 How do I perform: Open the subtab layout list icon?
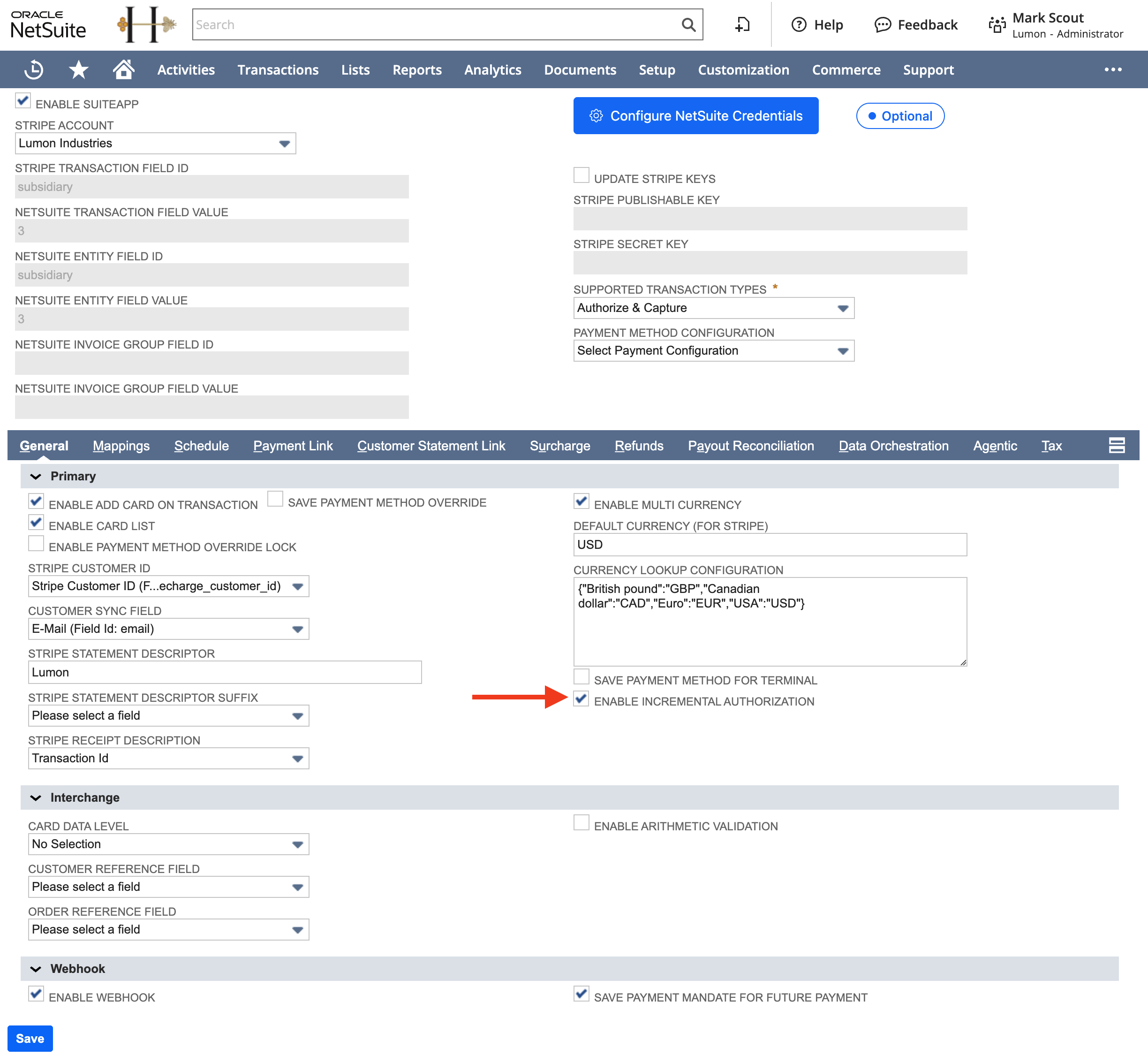[x=1117, y=445]
